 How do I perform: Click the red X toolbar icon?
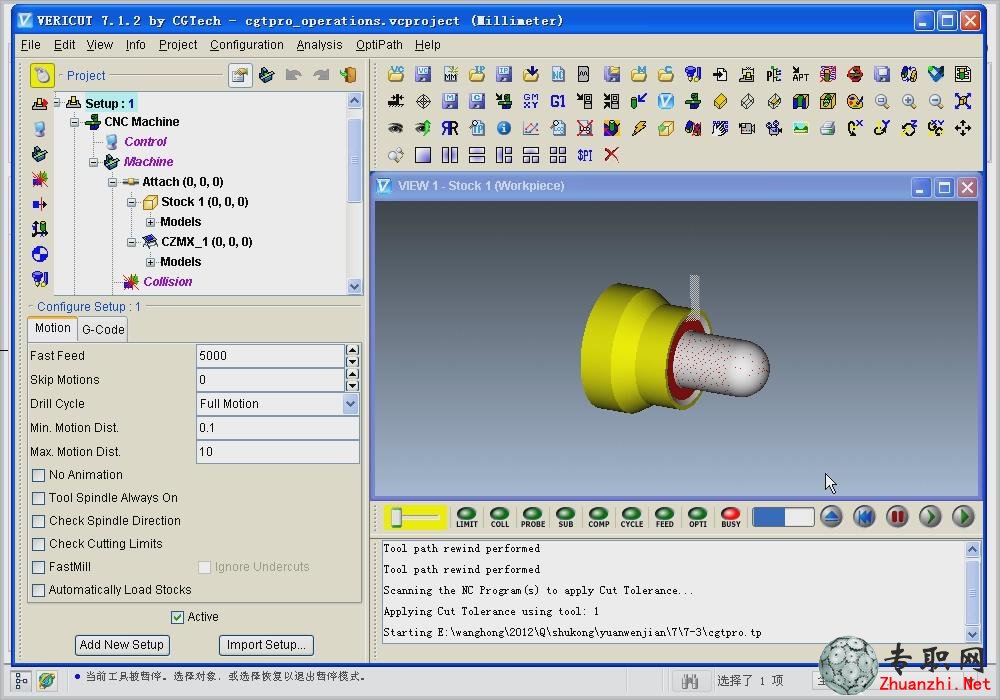click(612, 155)
